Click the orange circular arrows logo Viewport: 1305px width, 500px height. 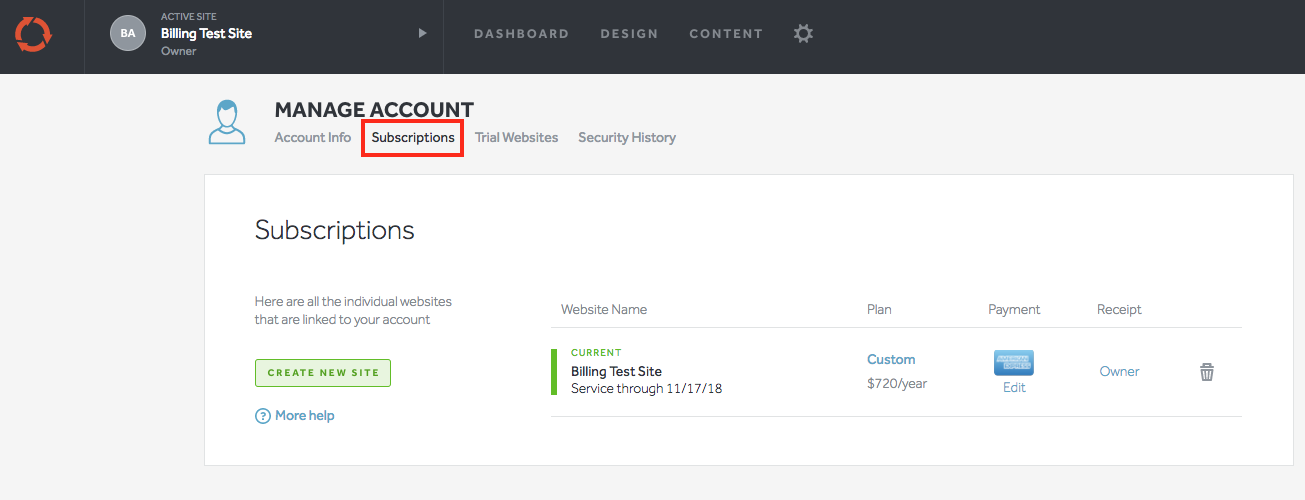[x=33, y=34]
